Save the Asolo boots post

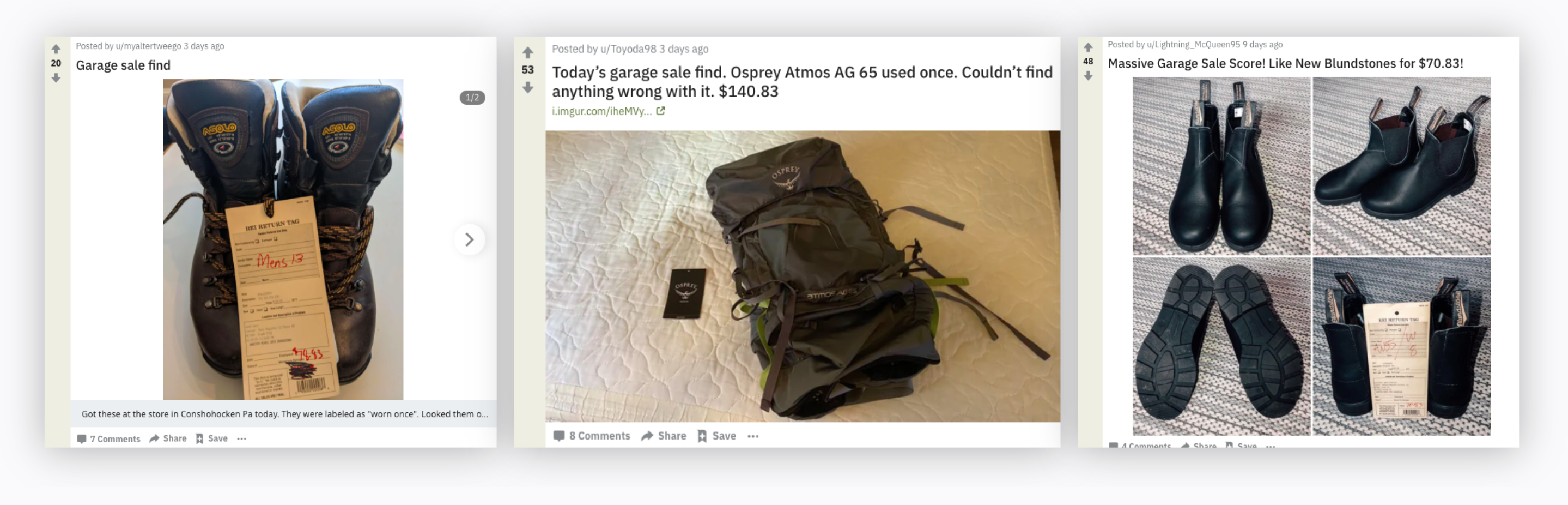tap(211, 438)
